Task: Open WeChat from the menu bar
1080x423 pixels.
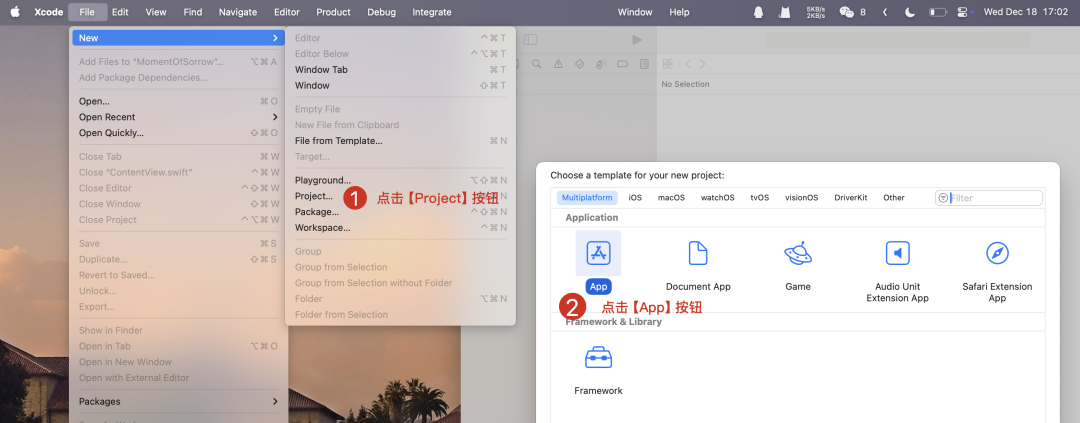Action: (x=847, y=12)
